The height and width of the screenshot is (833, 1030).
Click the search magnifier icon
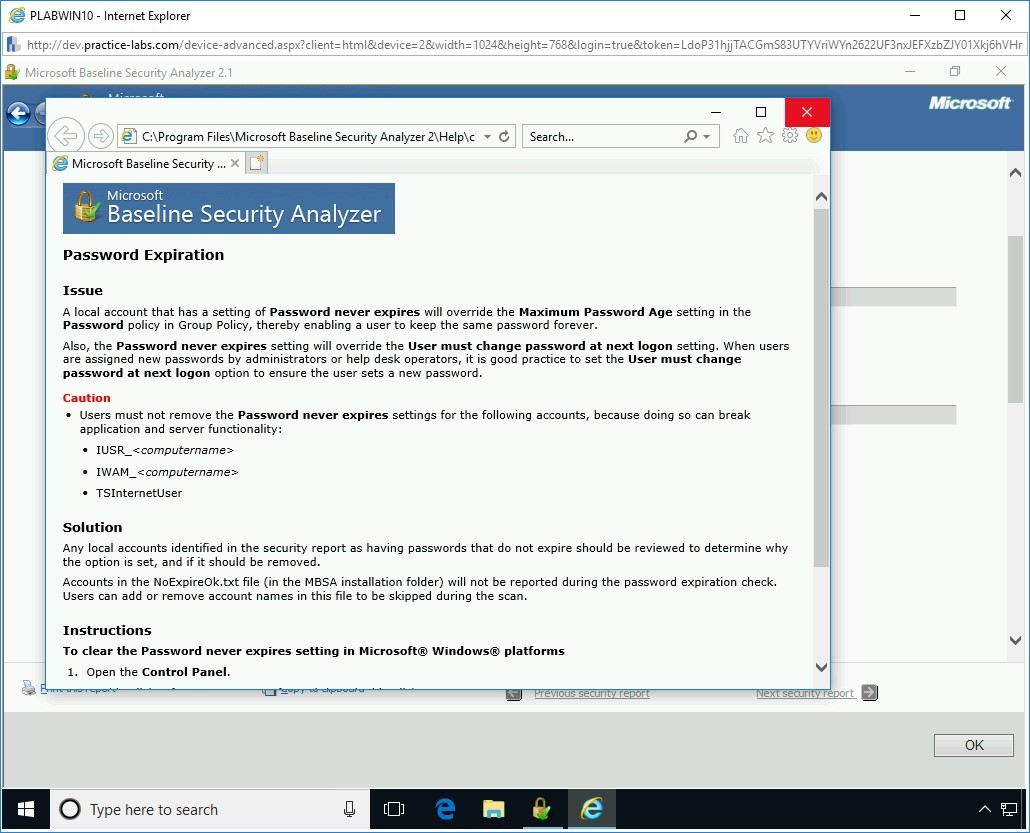tap(690, 136)
